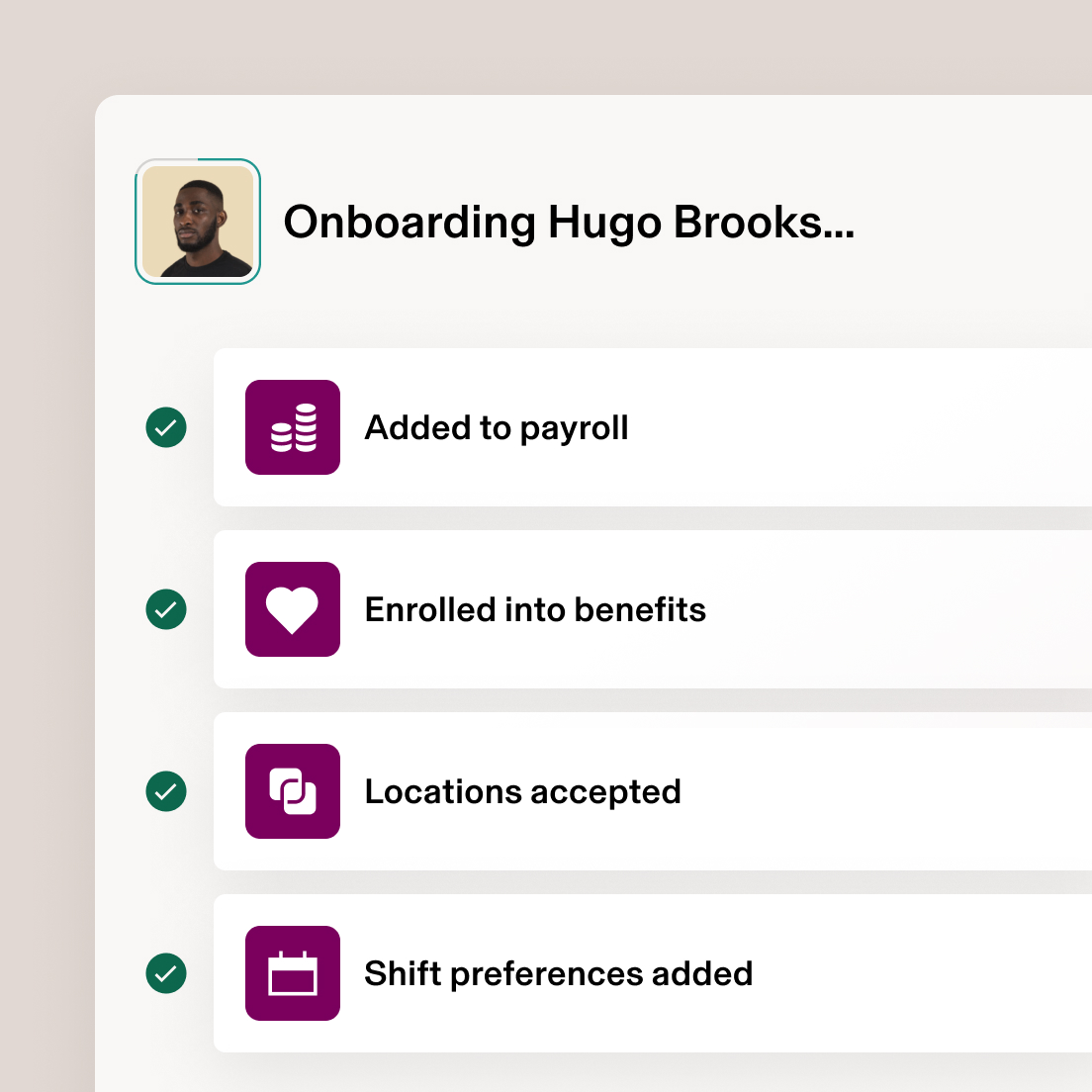Select the coins icon on the payroll task
The image size is (1092, 1092).
click(292, 427)
